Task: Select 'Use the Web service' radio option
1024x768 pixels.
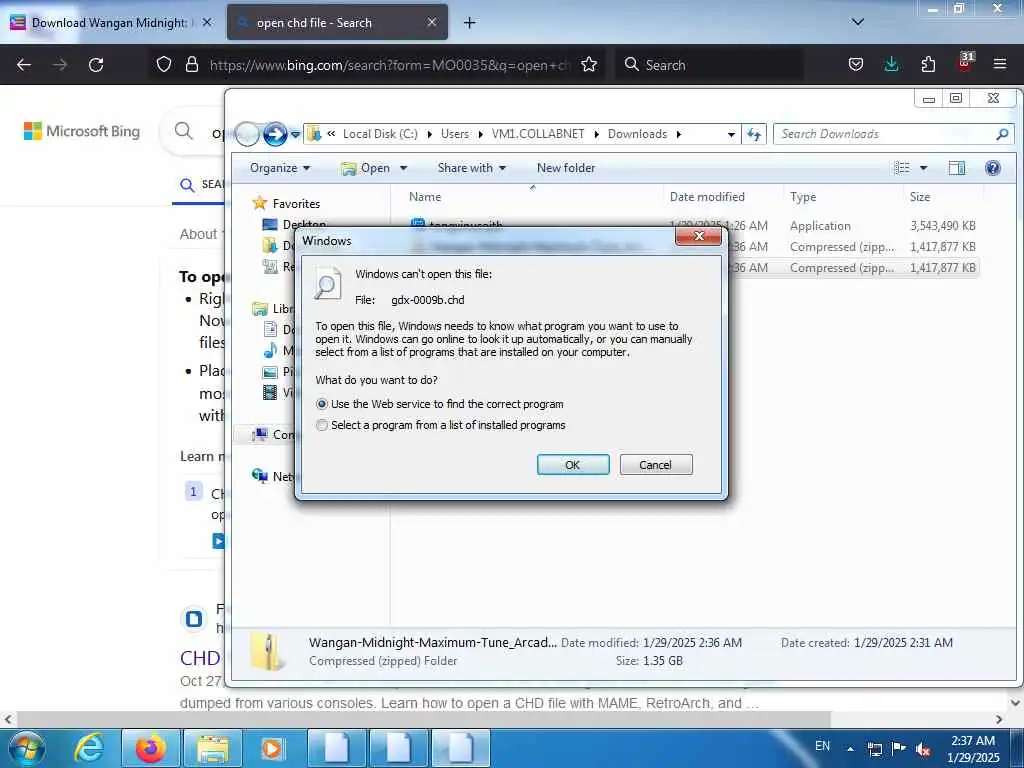Action: (321, 404)
